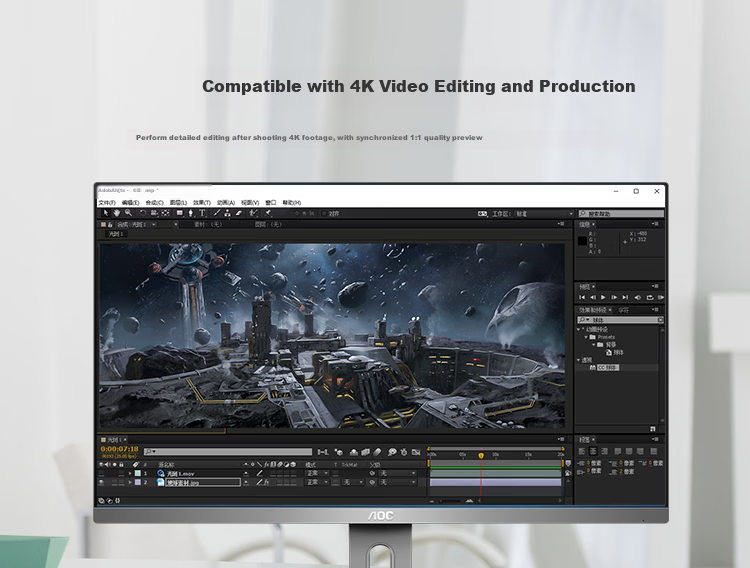Screen dimensions: 750x568
Task: Toggle the snapping checkbox in toolbar
Action: pos(324,213)
